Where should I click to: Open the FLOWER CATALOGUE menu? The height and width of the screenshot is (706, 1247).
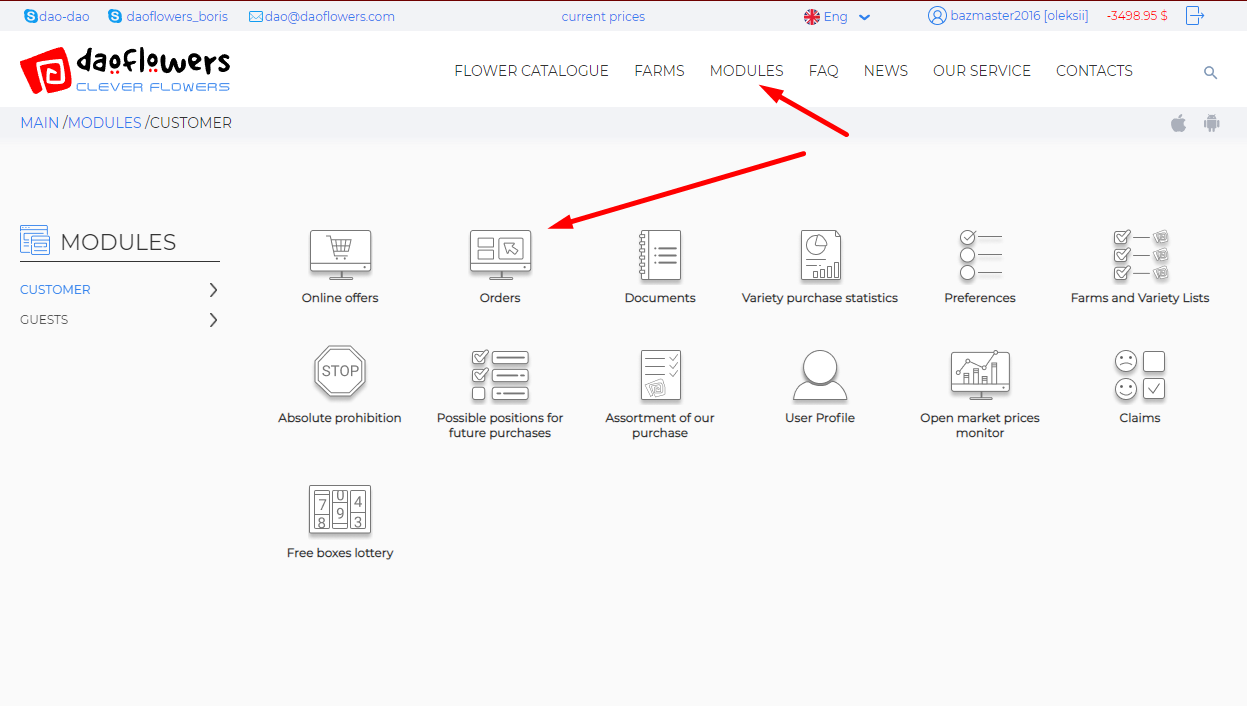pyautogui.click(x=531, y=71)
